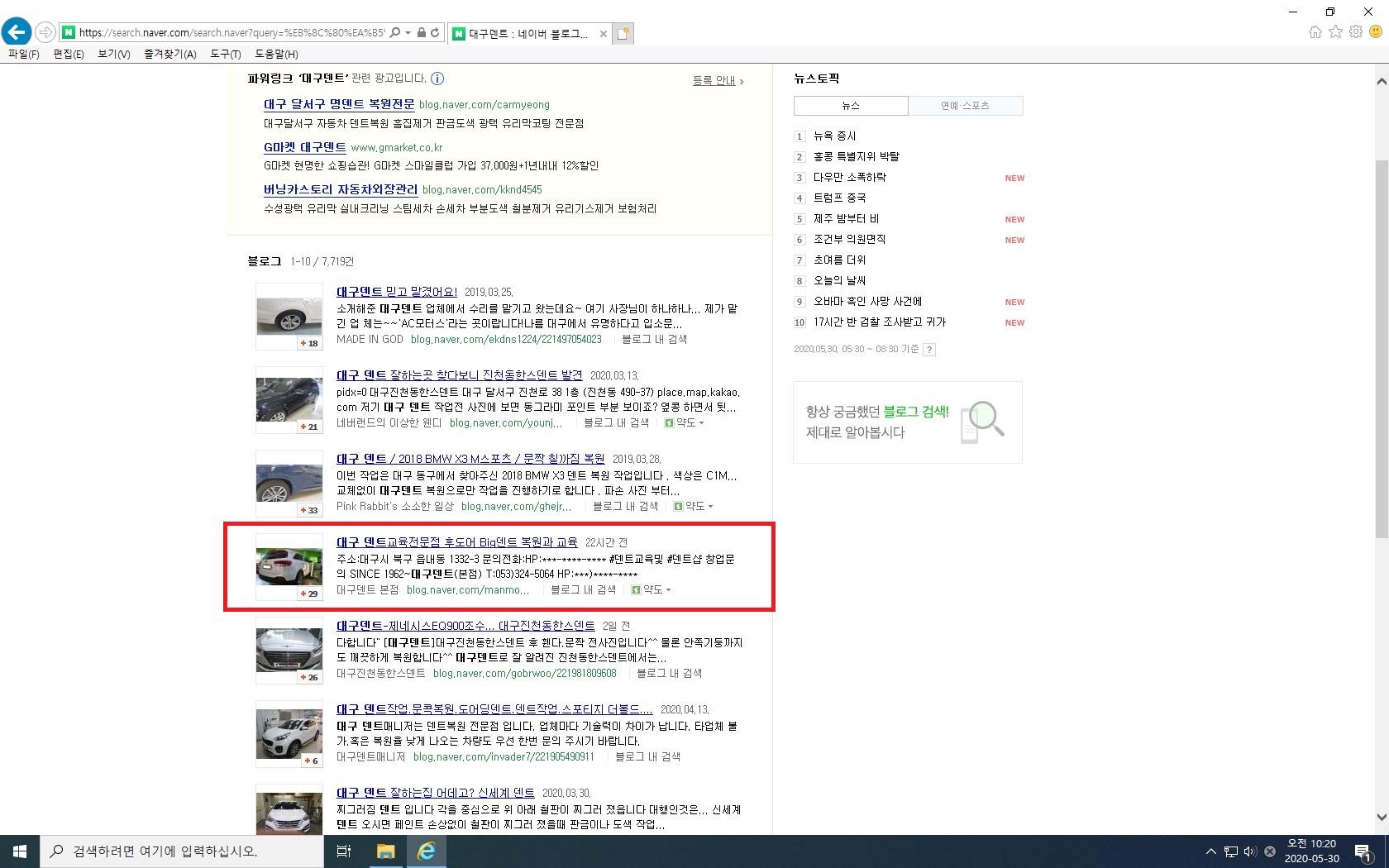Click the volume speaker tray icon
Viewport: 1389px width, 868px height.
click(x=1250, y=851)
